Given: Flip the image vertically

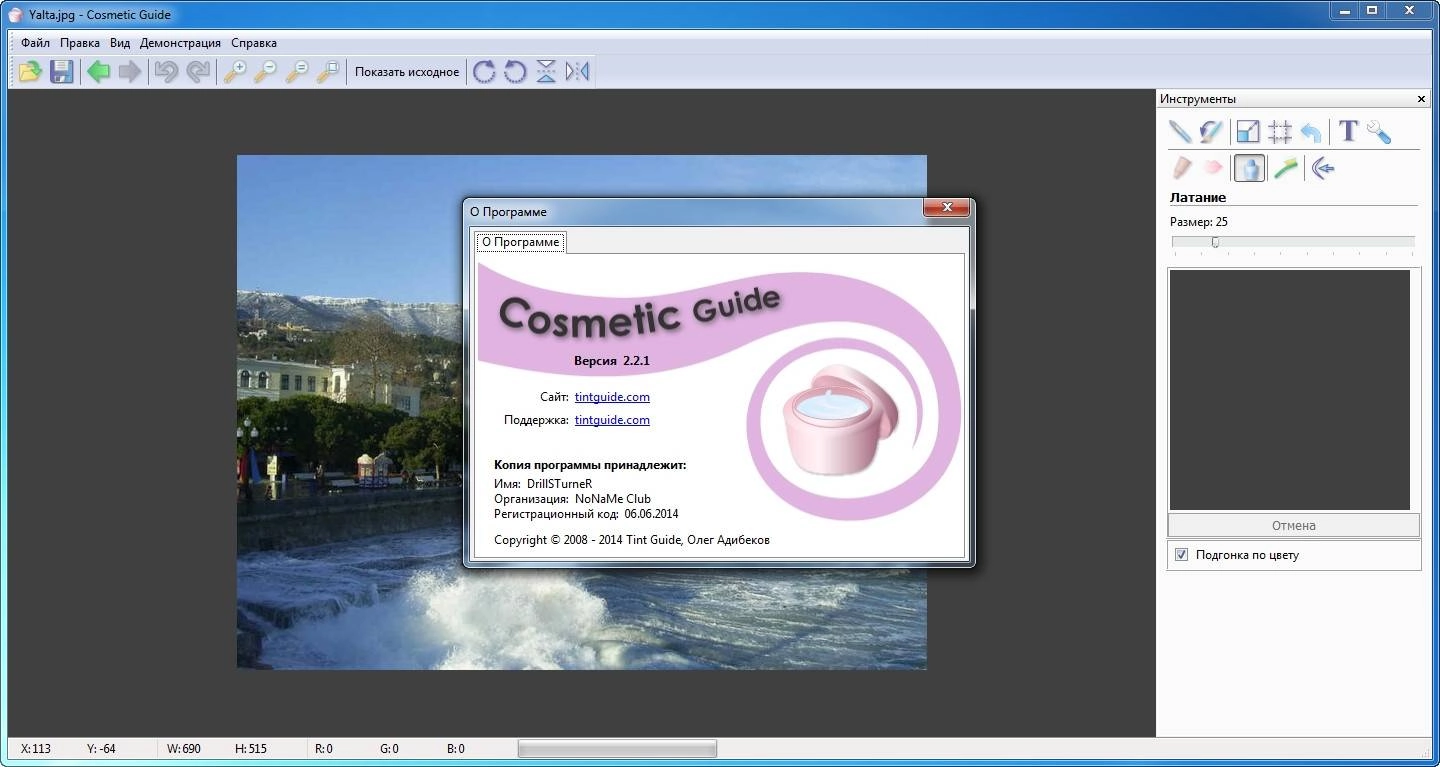Looking at the screenshot, I should [546, 72].
